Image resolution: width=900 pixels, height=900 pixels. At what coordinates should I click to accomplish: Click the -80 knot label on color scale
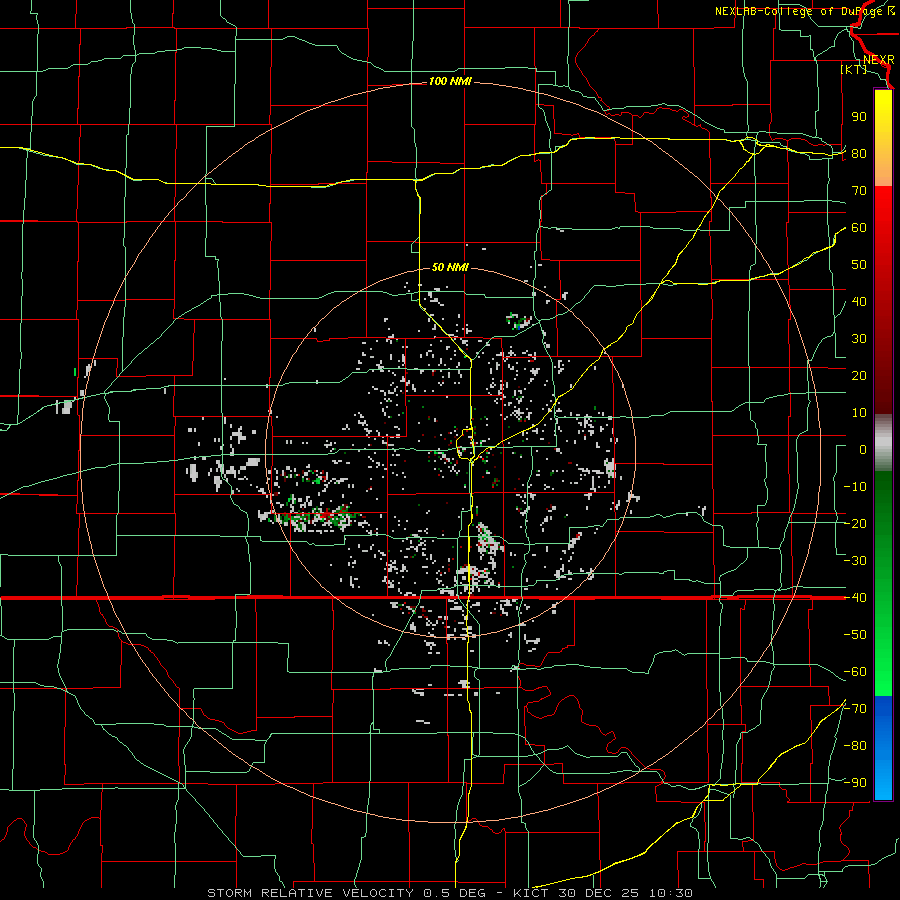pos(855,746)
